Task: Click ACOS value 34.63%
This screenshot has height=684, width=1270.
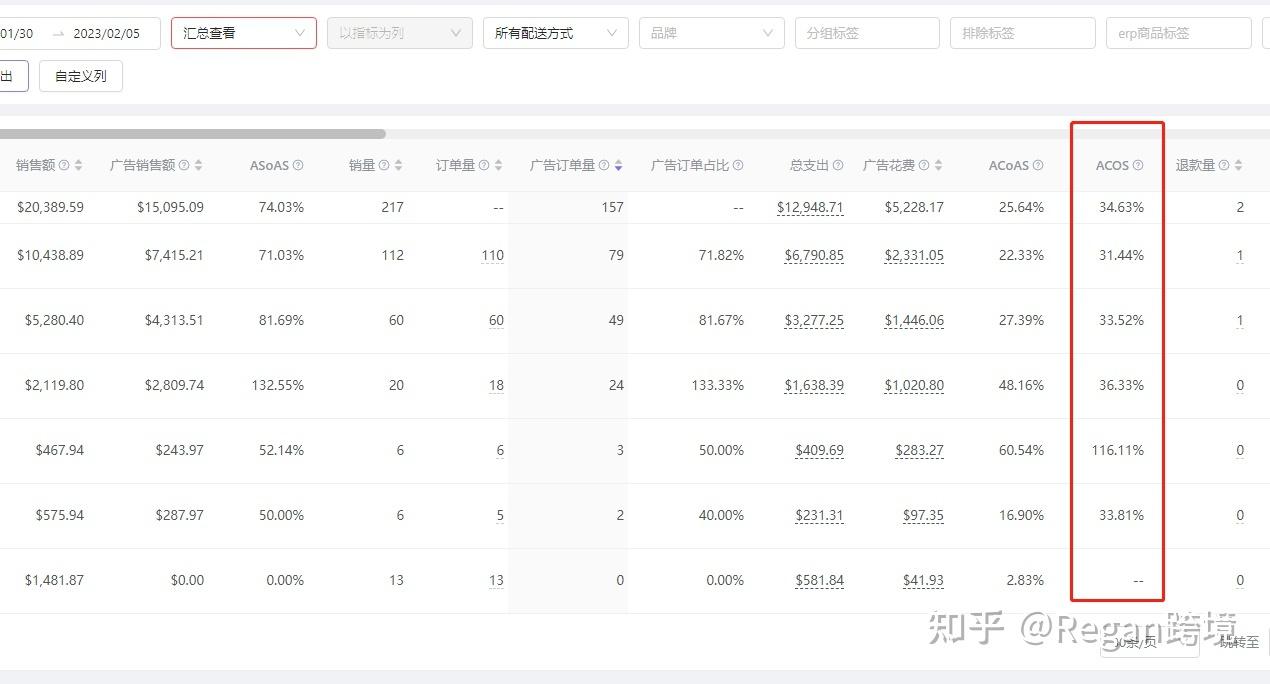Action: click(1121, 208)
